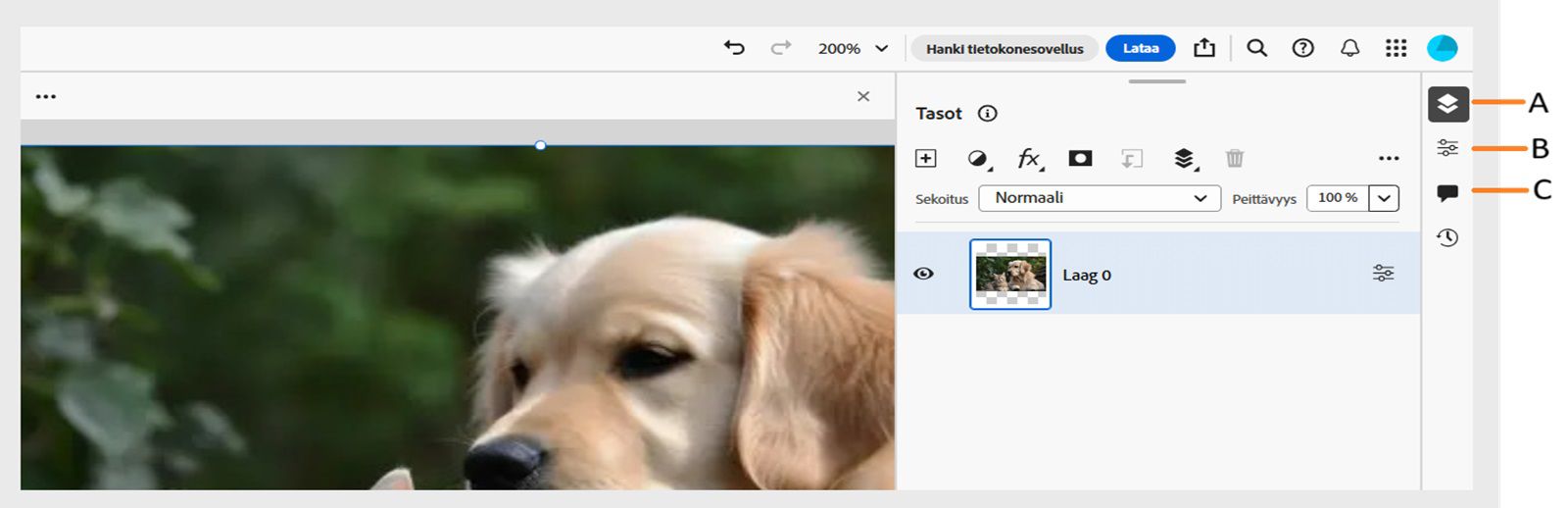This screenshot has height=508, width=1568.
Task: Add a new layer
Action: (926, 158)
